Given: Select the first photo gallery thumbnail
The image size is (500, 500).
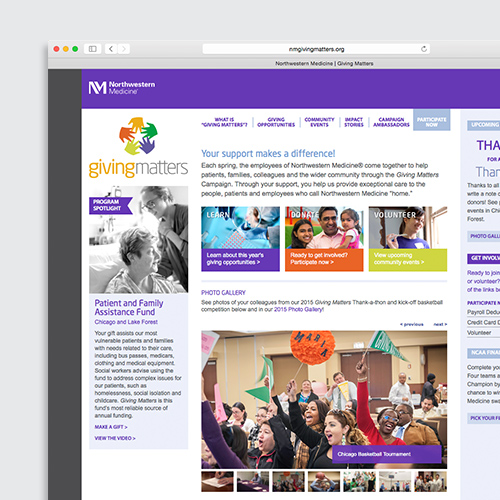Looking at the screenshot, I should [217, 481].
